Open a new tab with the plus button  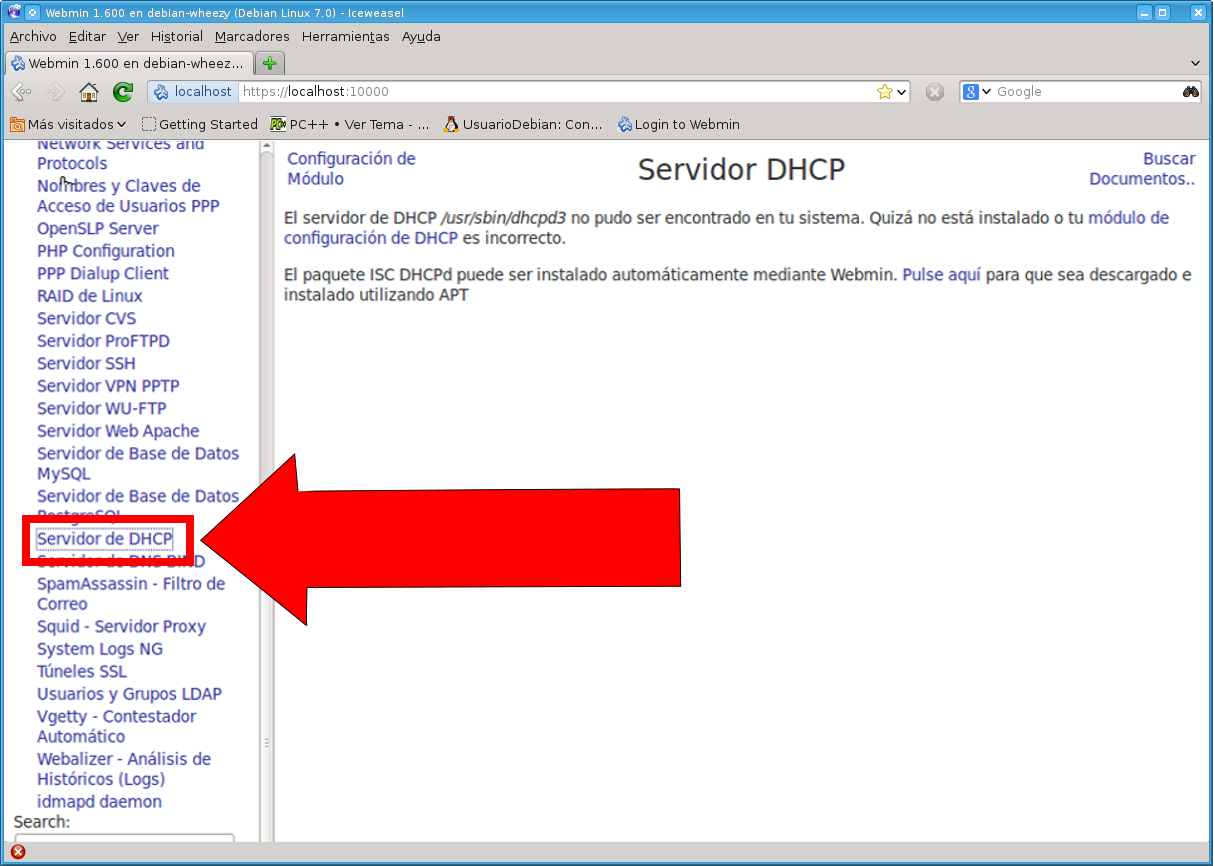(269, 63)
